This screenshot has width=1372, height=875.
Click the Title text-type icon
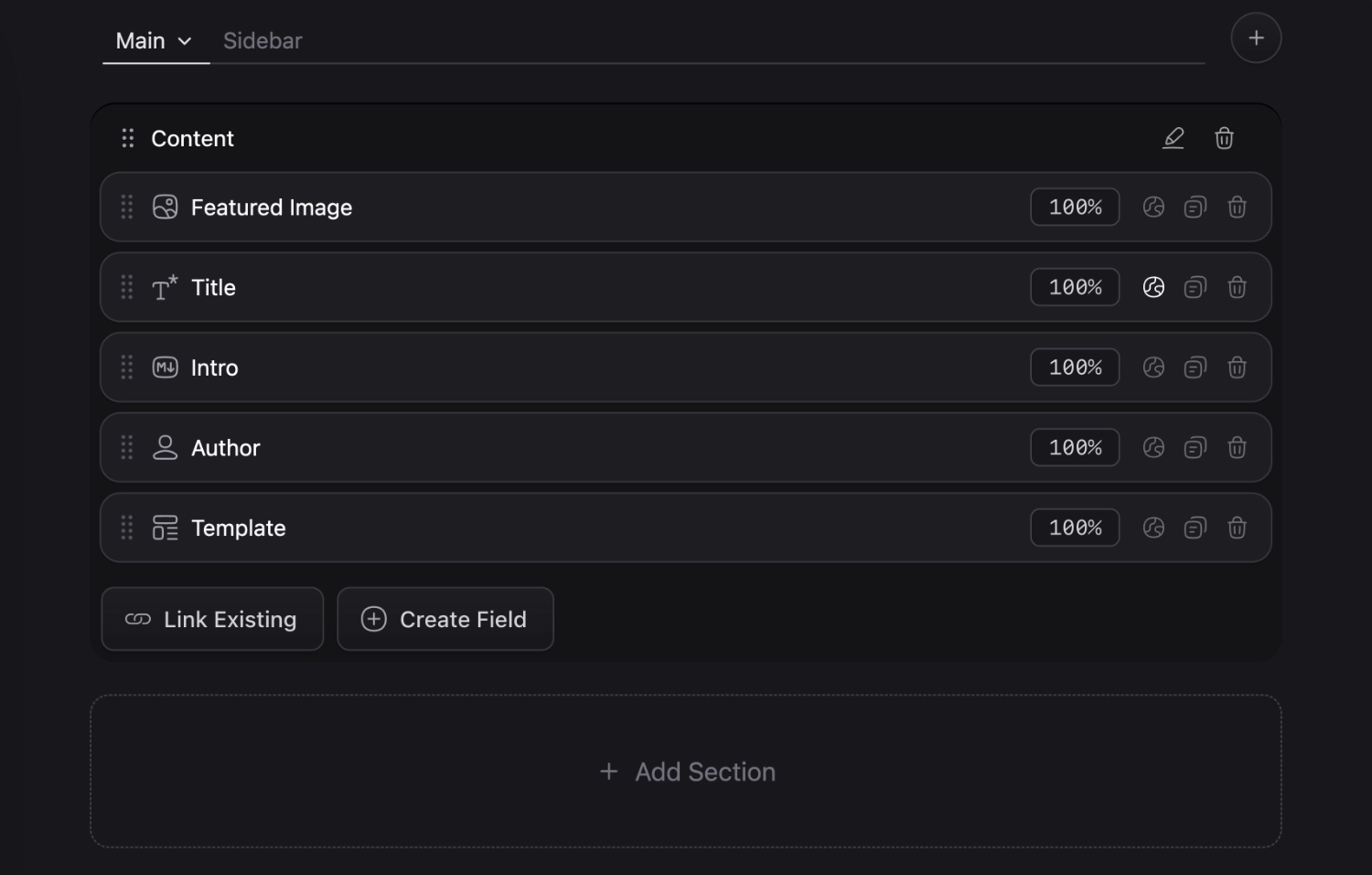(x=164, y=287)
